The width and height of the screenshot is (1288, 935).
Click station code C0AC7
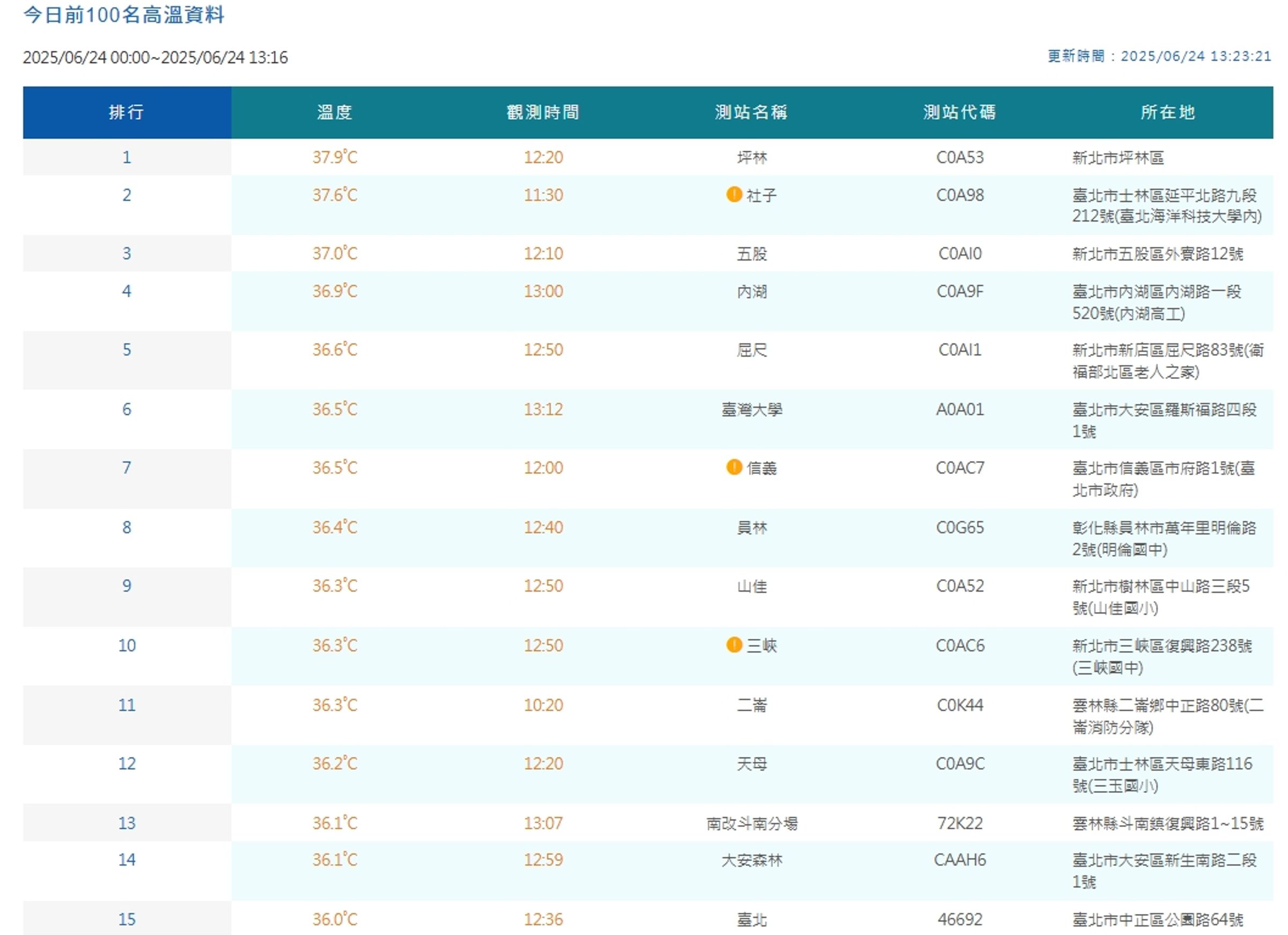click(960, 468)
